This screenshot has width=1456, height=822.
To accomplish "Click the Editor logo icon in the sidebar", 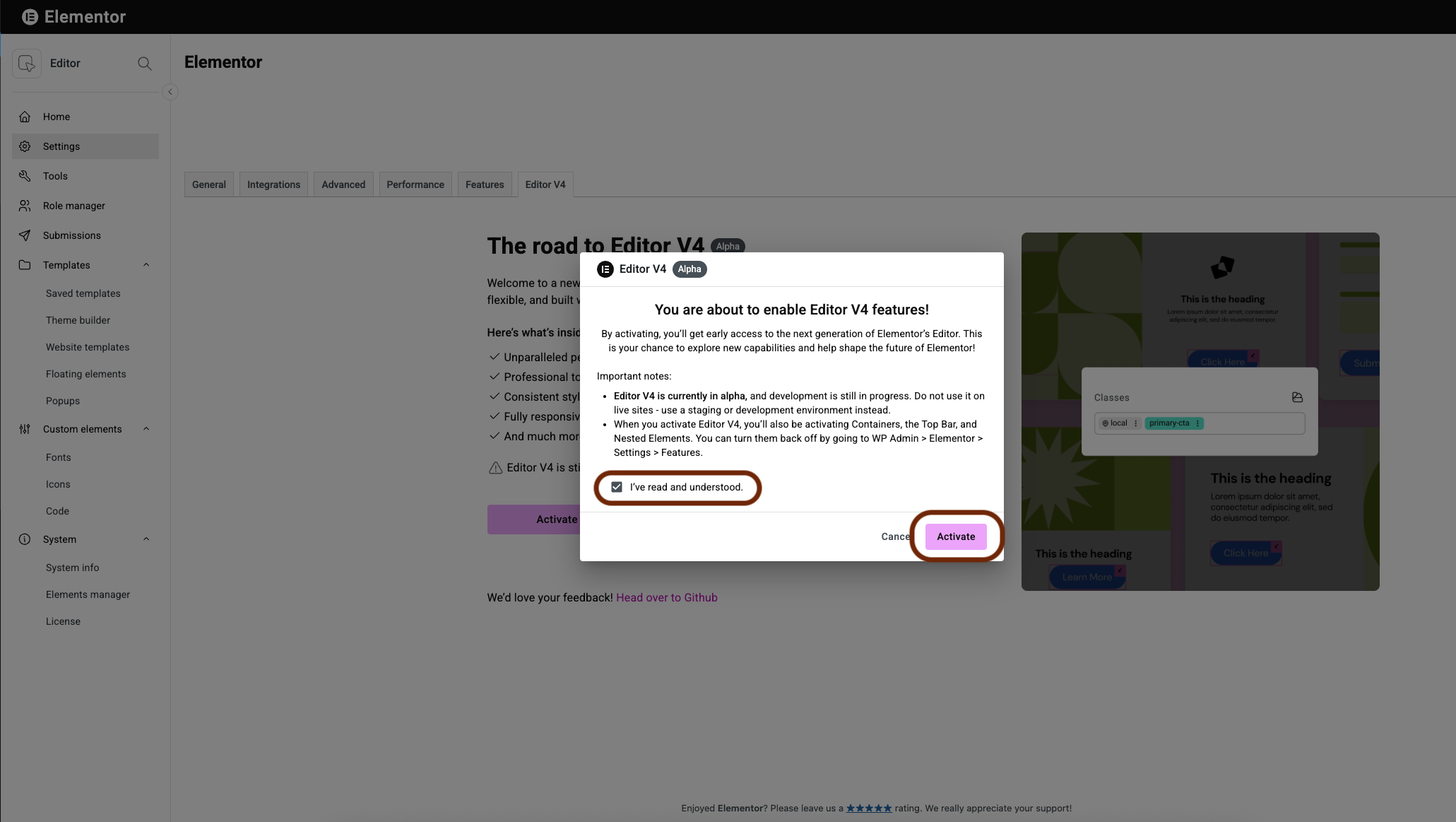I will pyautogui.click(x=27, y=64).
